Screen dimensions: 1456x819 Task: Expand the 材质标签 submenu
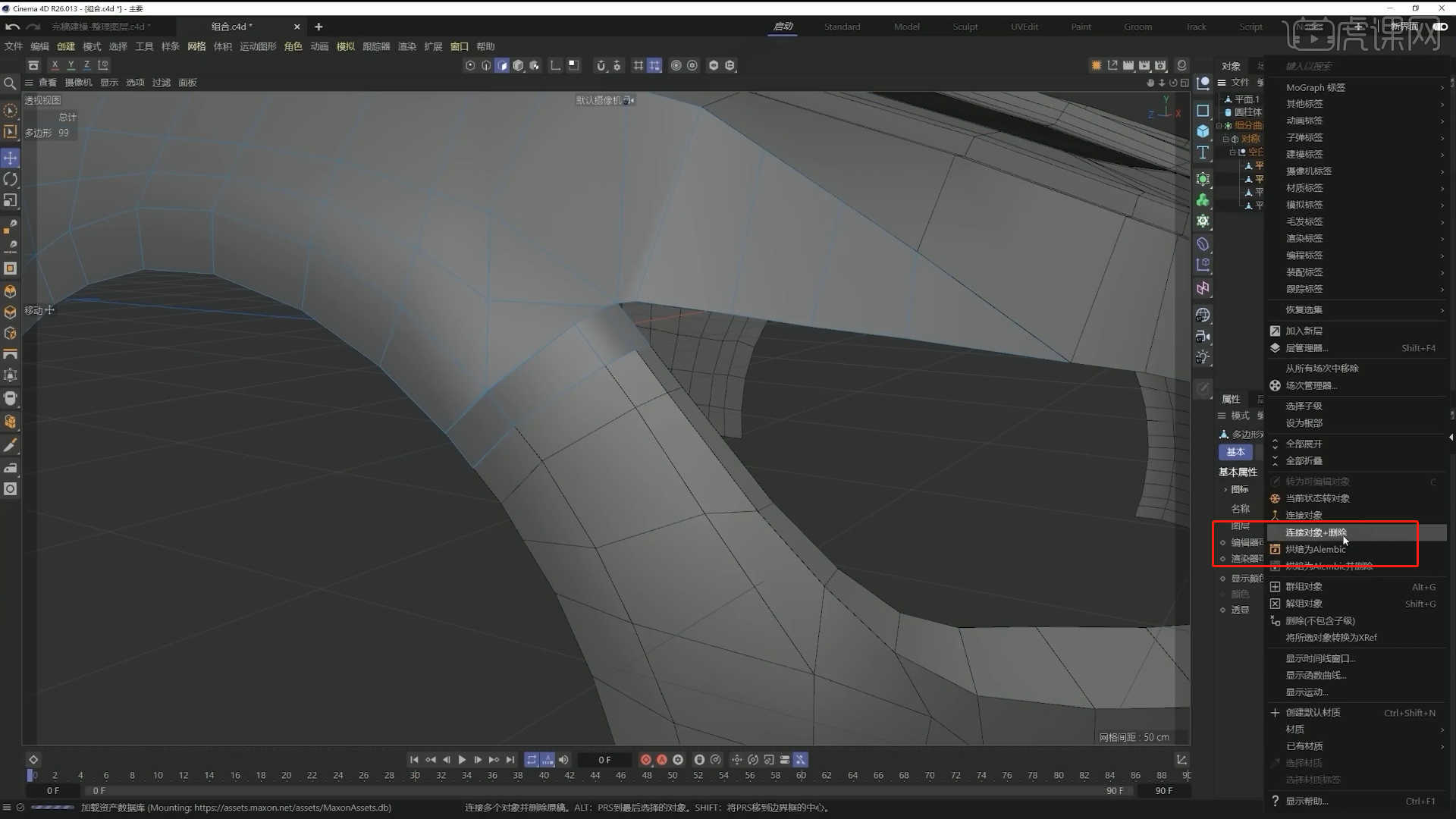point(1357,188)
